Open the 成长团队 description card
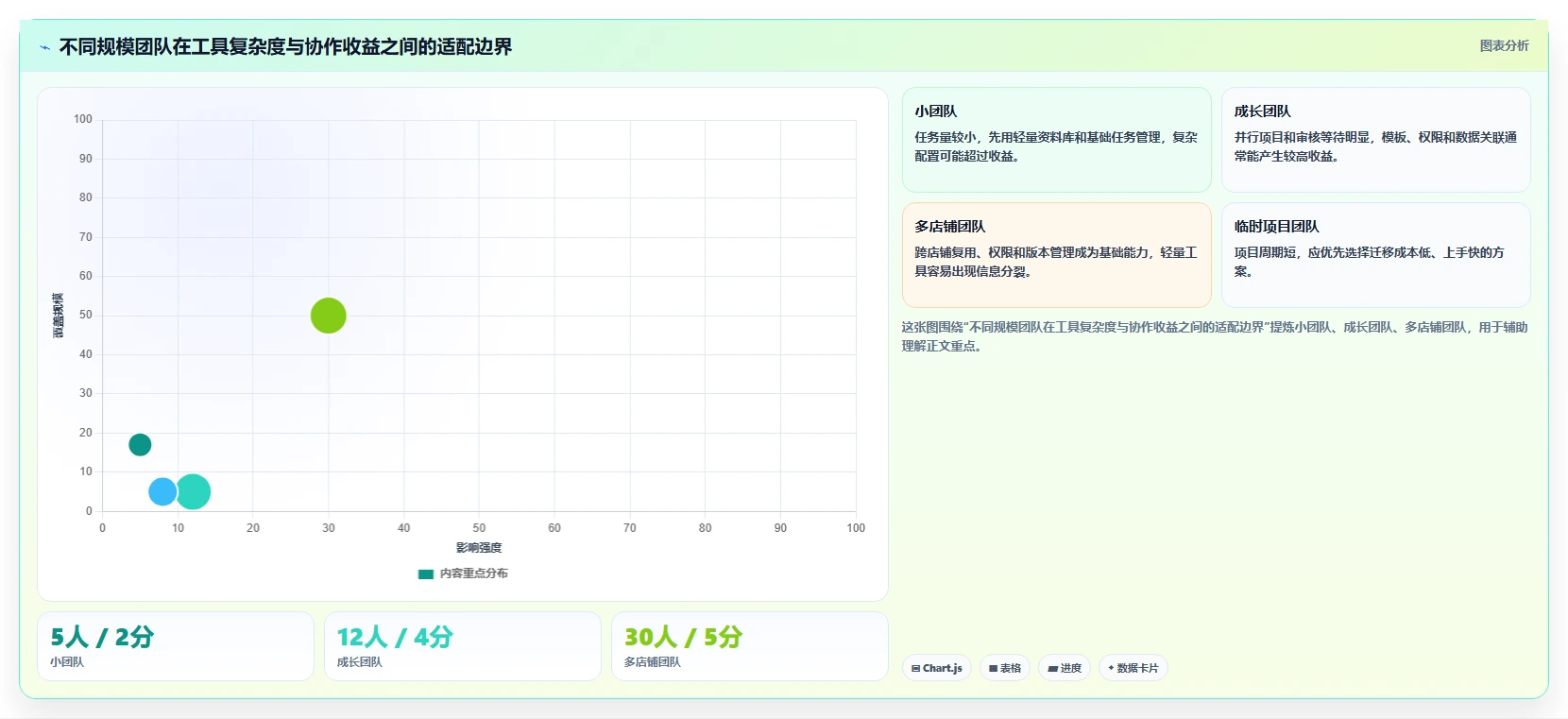 click(x=1375, y=140)
